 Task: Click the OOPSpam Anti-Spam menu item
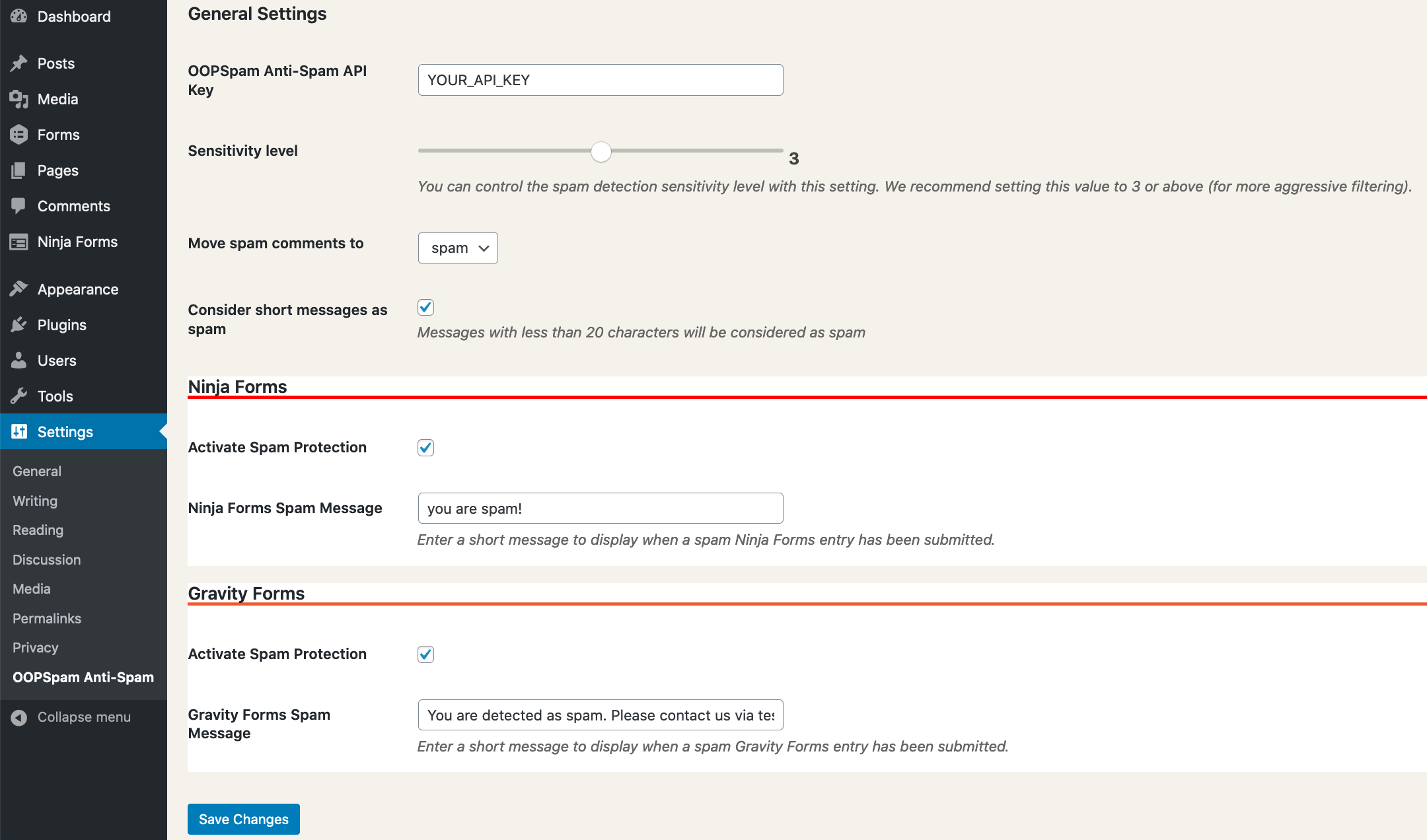tap(84, 677)
